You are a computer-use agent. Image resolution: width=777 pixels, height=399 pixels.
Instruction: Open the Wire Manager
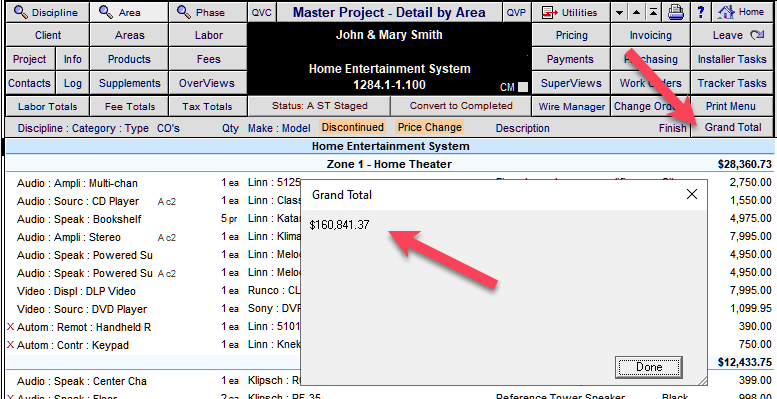coord(571,106)
